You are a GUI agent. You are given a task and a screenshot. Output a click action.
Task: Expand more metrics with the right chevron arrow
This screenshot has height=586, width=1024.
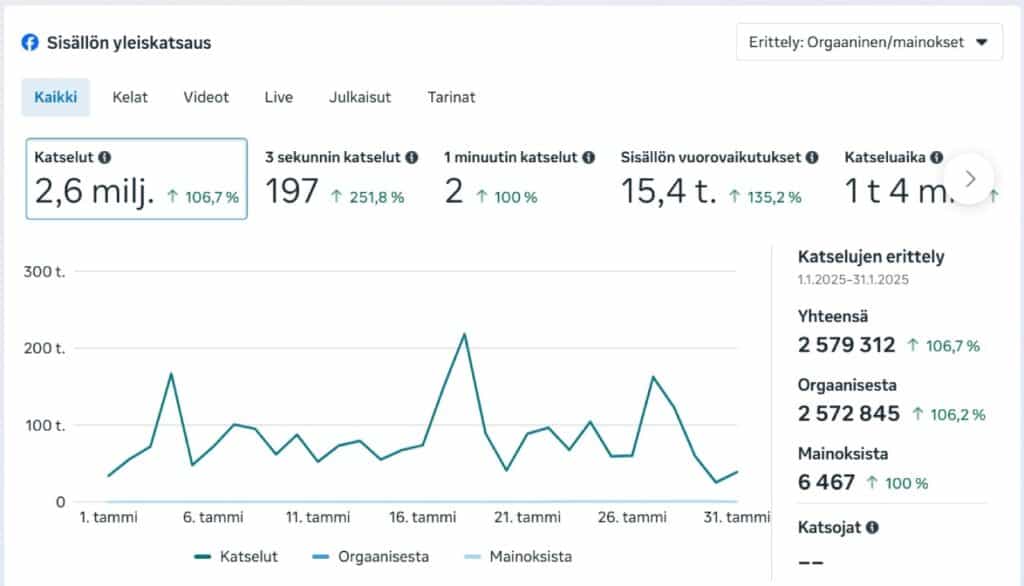pyautogui.click(x=969, y=178)
